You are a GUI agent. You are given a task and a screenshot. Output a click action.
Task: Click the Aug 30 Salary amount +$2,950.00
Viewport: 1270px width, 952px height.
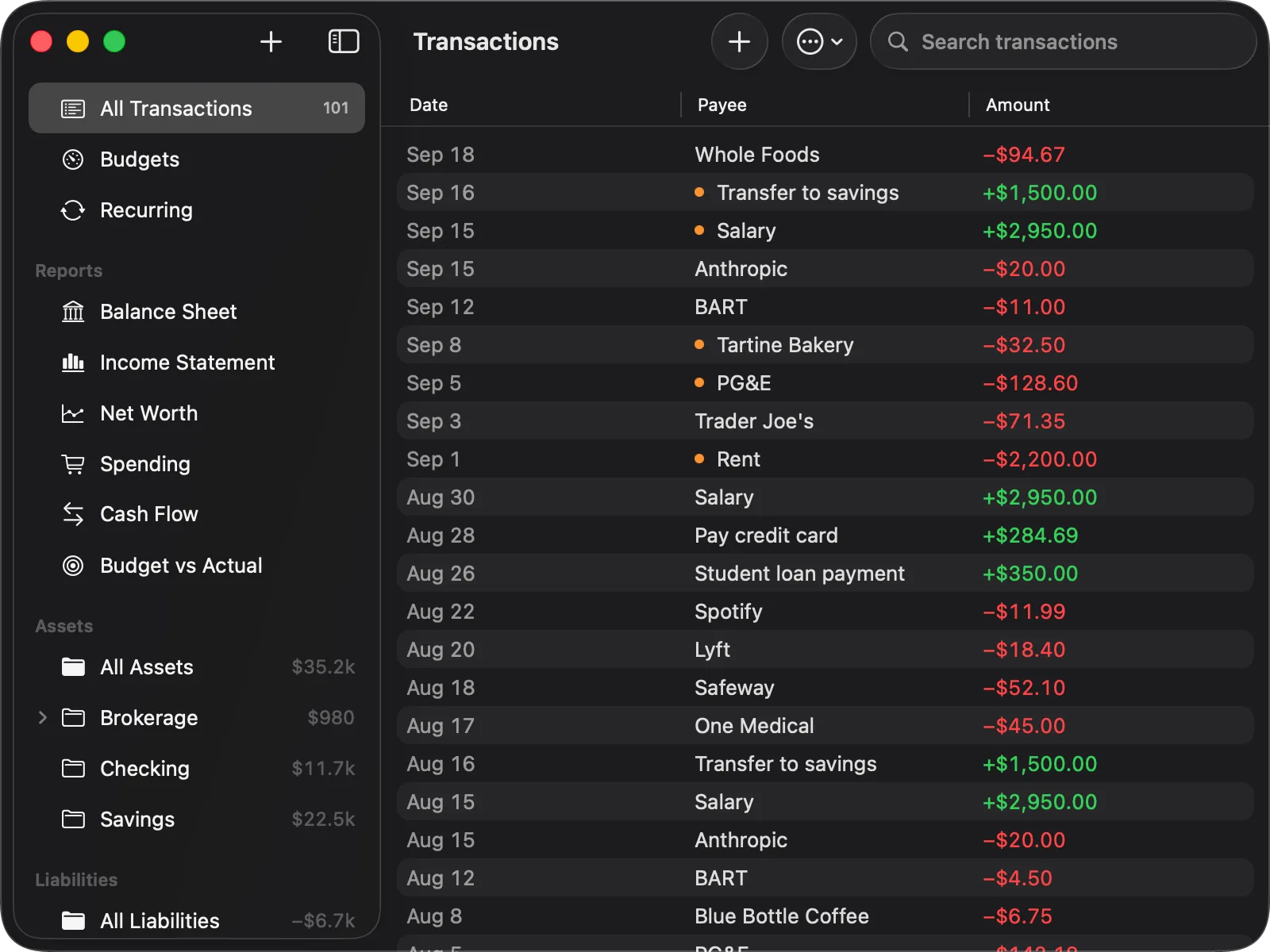pyautogui.click(x=1040, y=497)
